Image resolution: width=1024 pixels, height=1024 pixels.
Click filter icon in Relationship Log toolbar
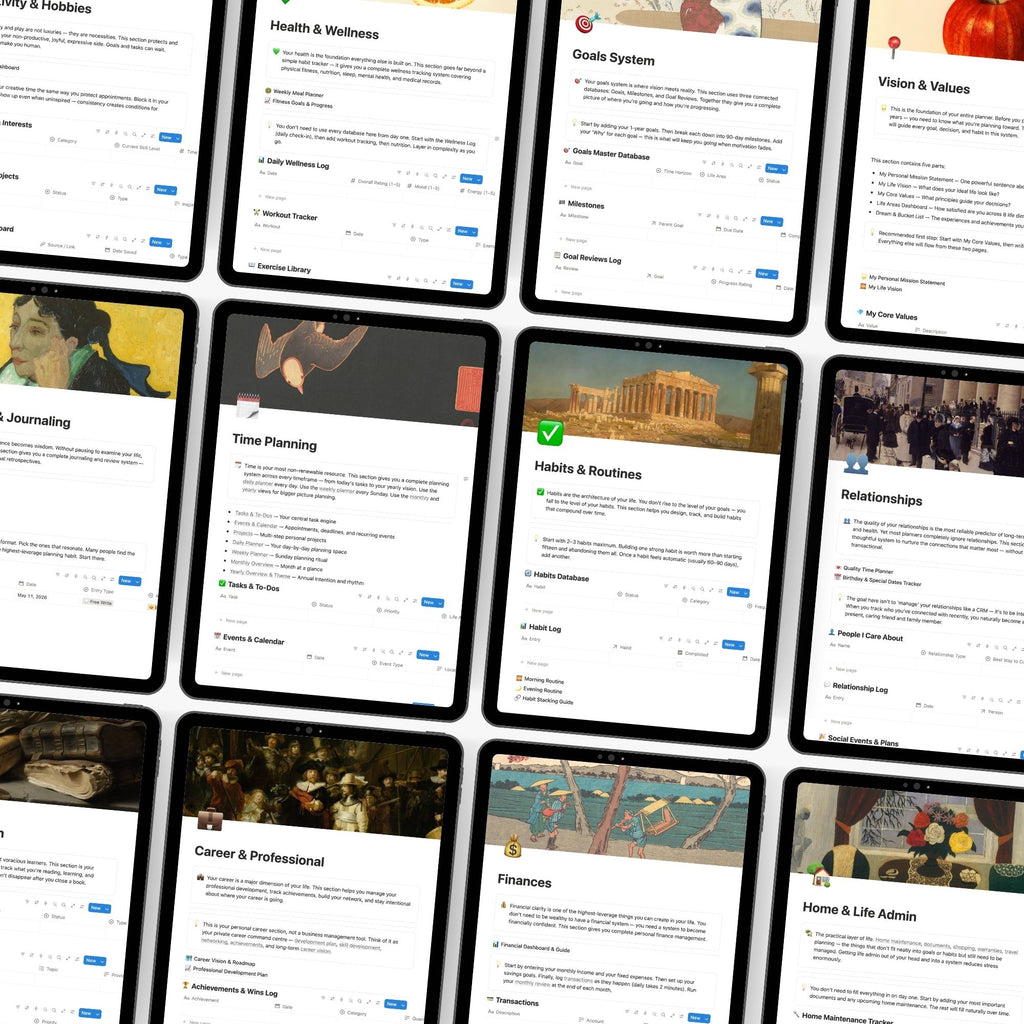964,697
